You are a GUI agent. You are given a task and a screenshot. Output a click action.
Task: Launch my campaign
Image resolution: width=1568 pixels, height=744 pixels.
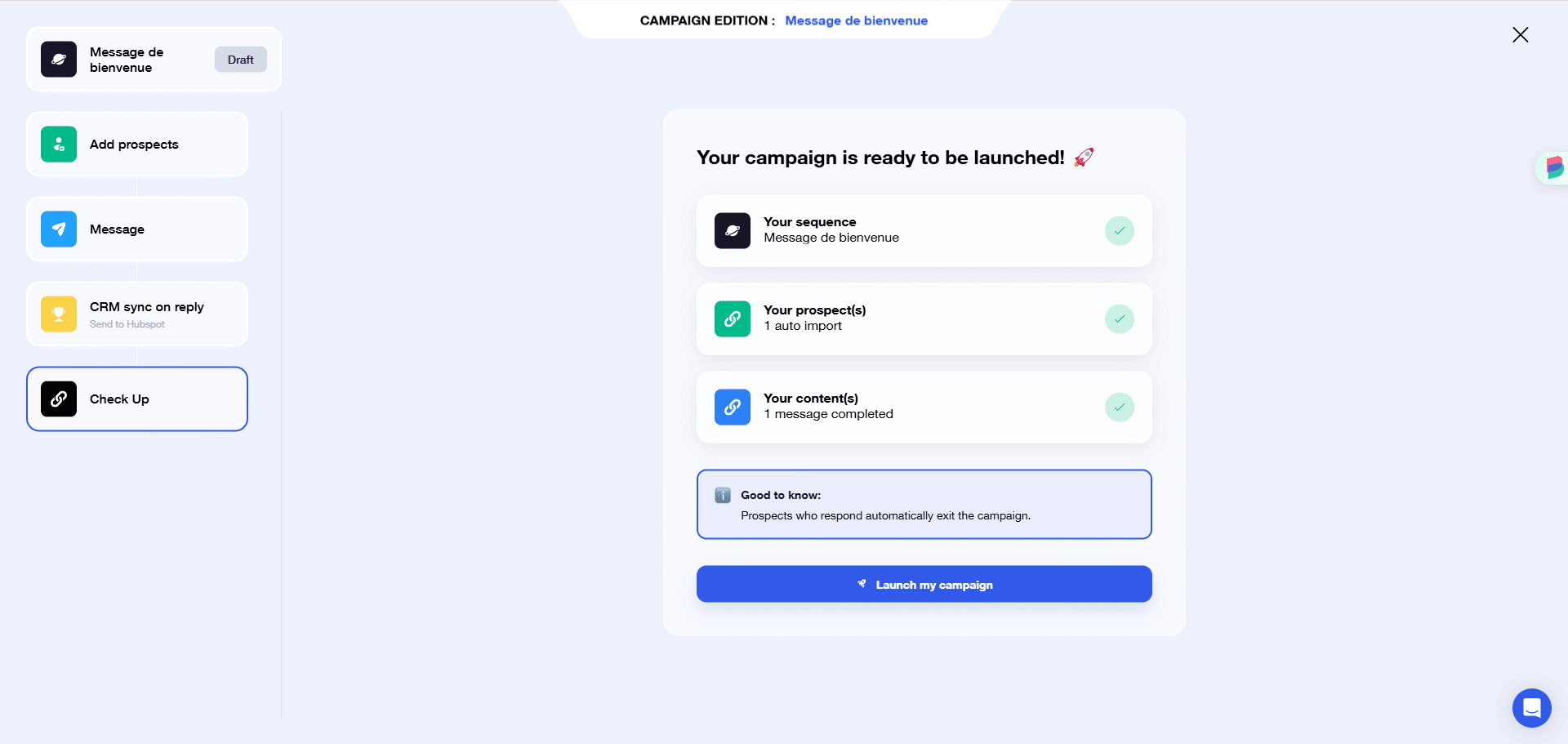(x=924, y=585)
